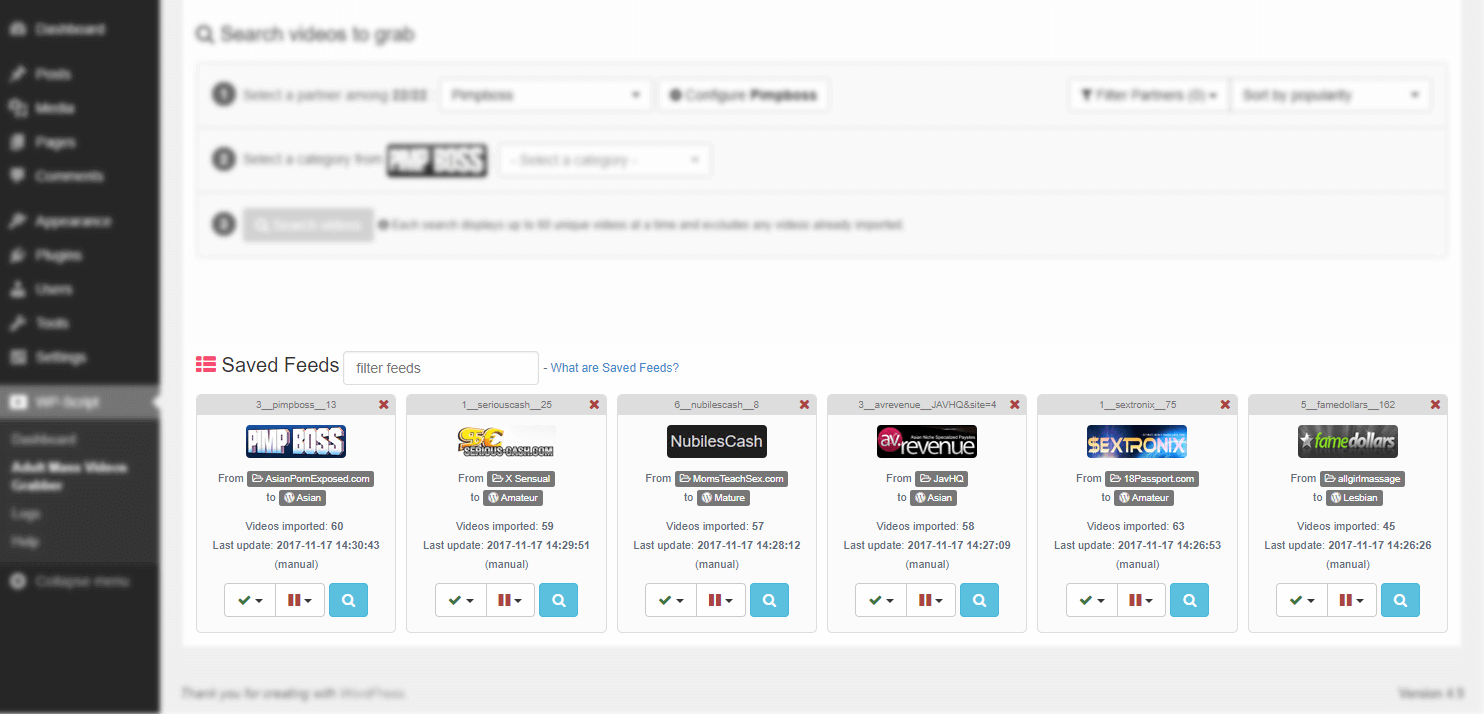The height and width of the screenshot is (714, 1484).
Task: Click the Pimp Boss logo in saved feeds
Action: point(296,441)
